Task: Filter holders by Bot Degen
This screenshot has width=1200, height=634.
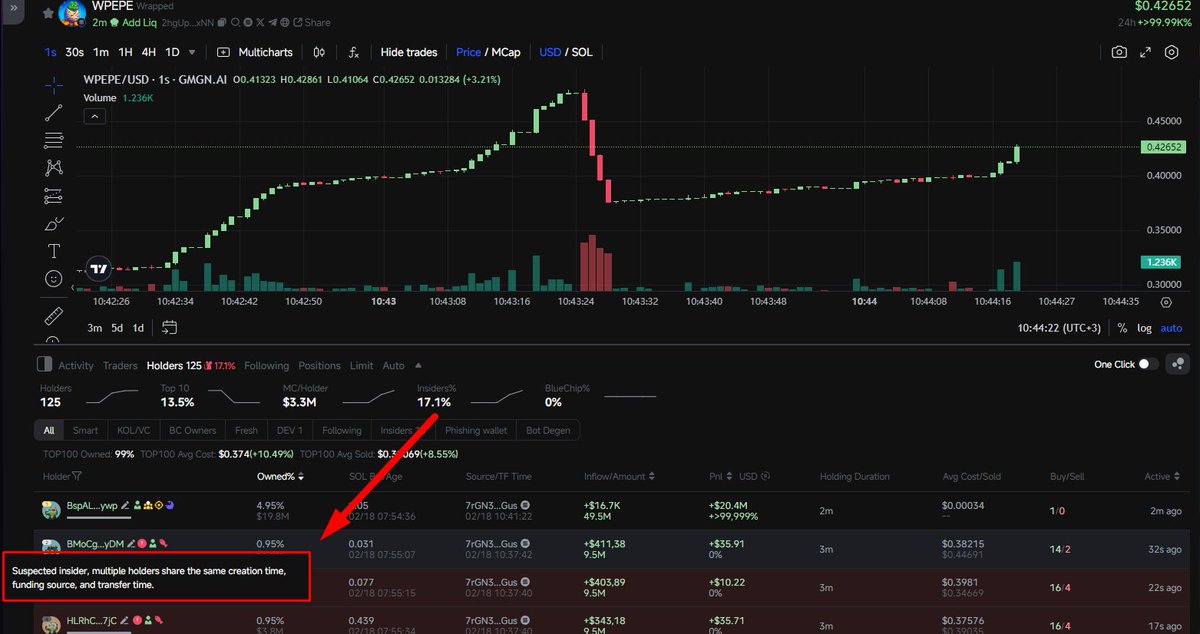Action: pos(549,430)
